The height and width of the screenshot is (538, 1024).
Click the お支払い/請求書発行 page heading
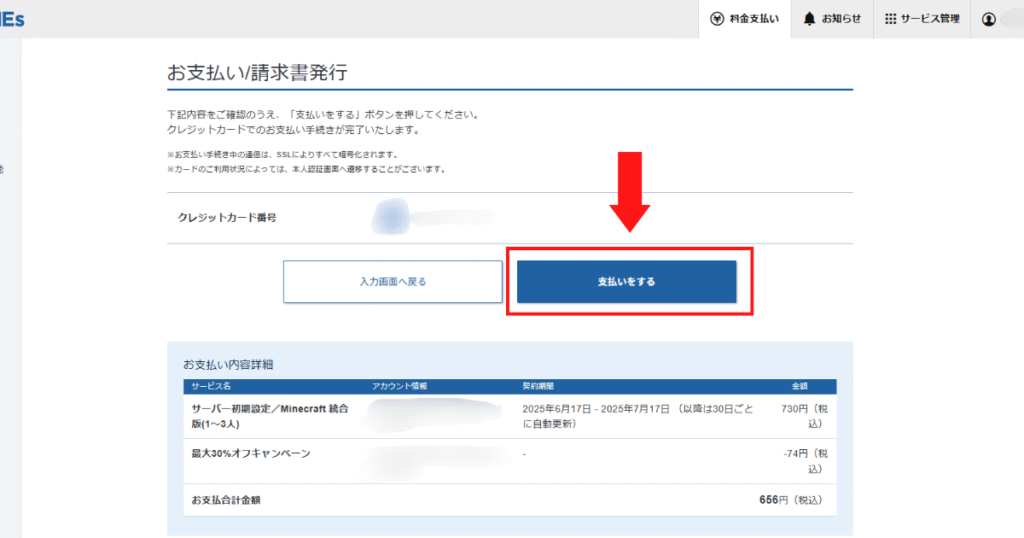(257, 73)
